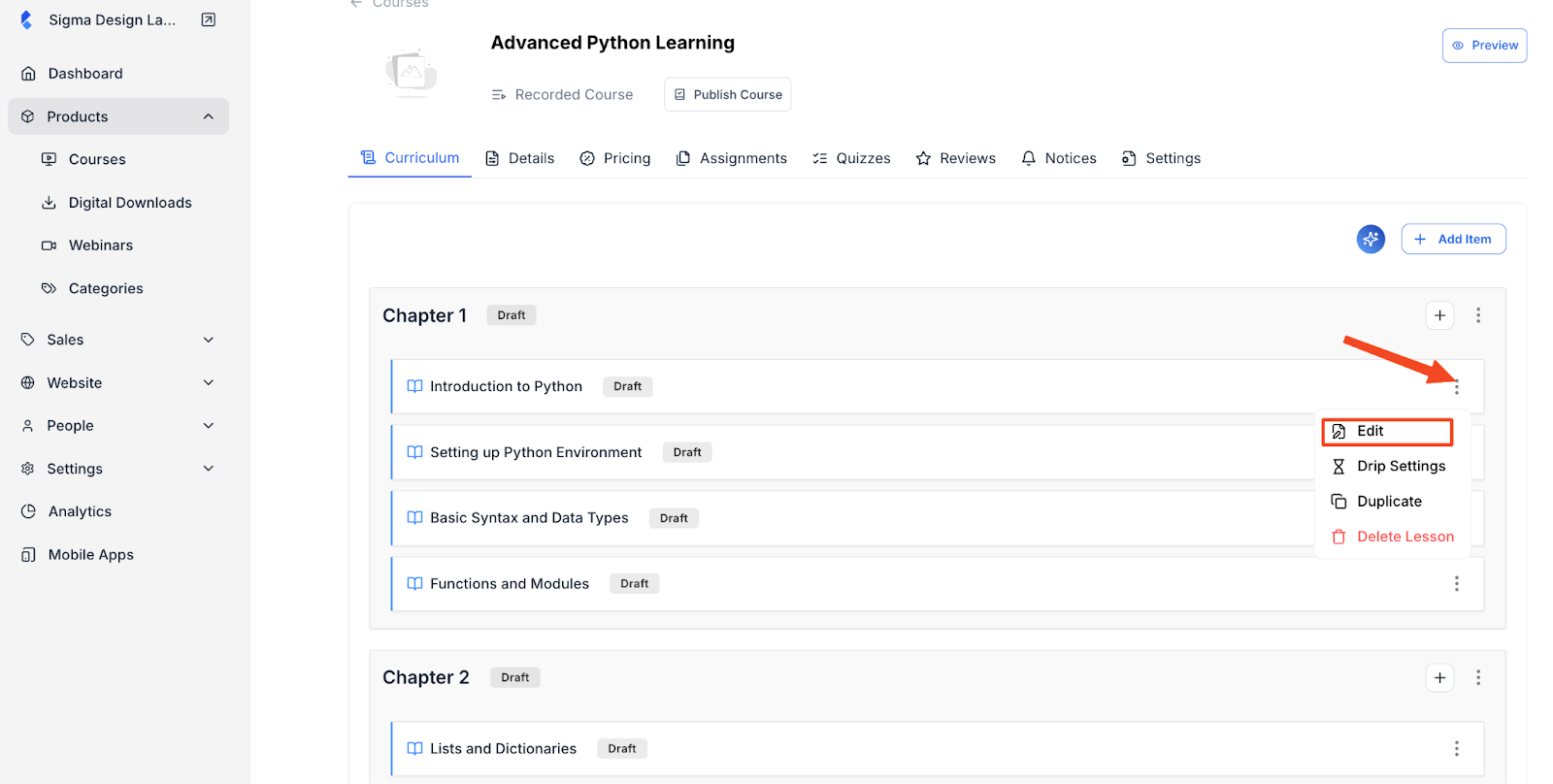Viewport: 1553px width, 784px height.
Task: Click the blue AI sparkle icon
Action: tap(1371, 239)
